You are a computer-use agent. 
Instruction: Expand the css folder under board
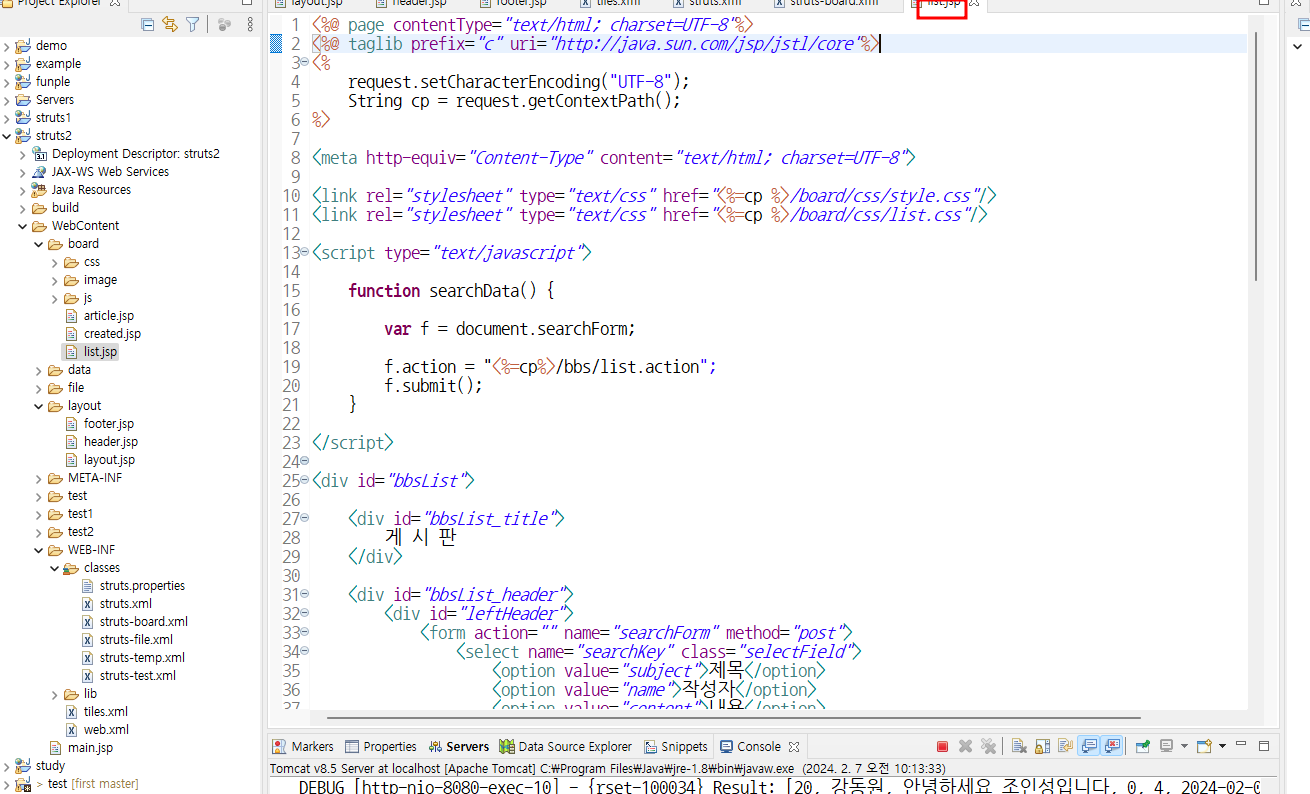pos(55,262)
